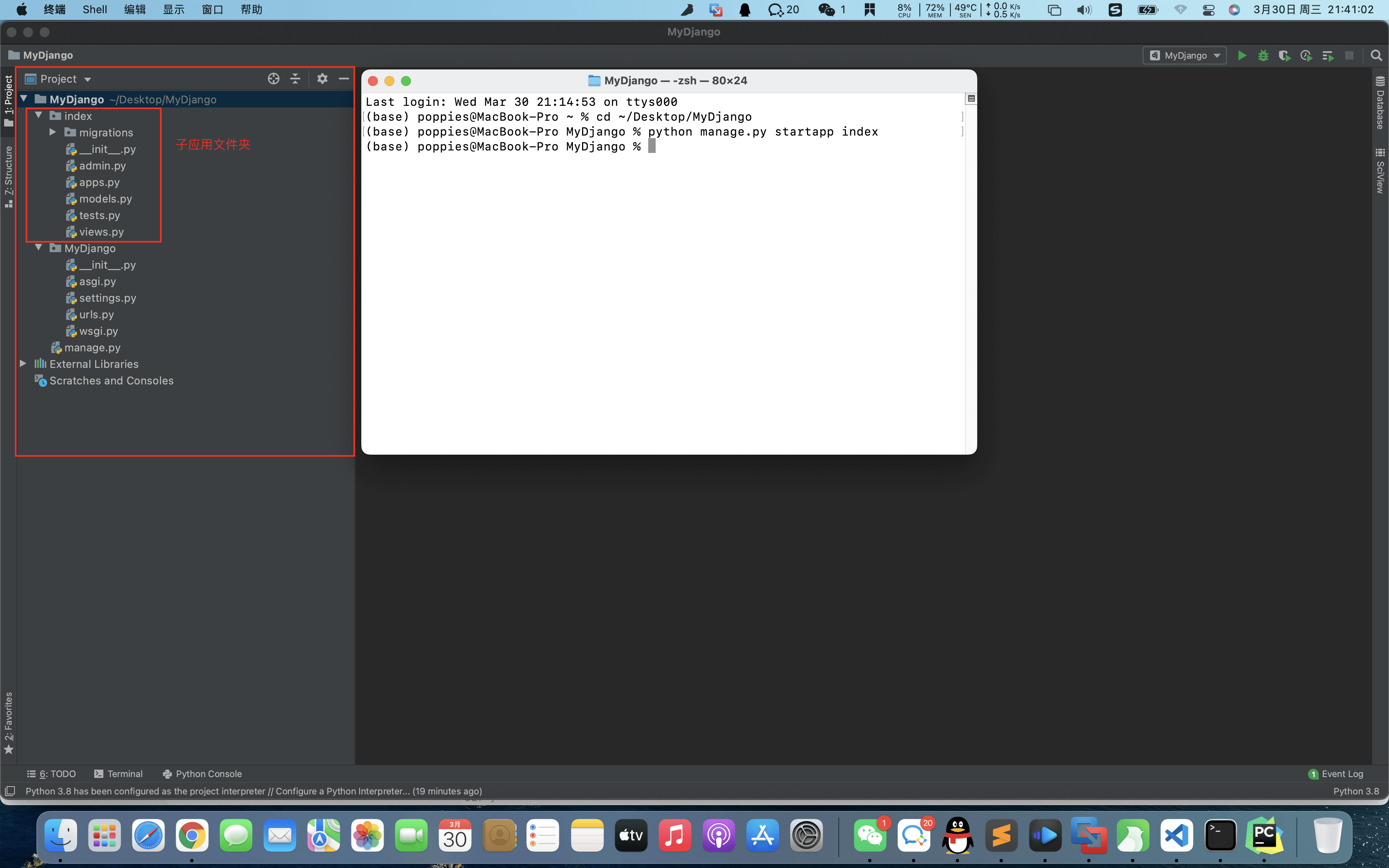Toggle the Database side panel
1389x868 pixels.
coord(1380,103)
